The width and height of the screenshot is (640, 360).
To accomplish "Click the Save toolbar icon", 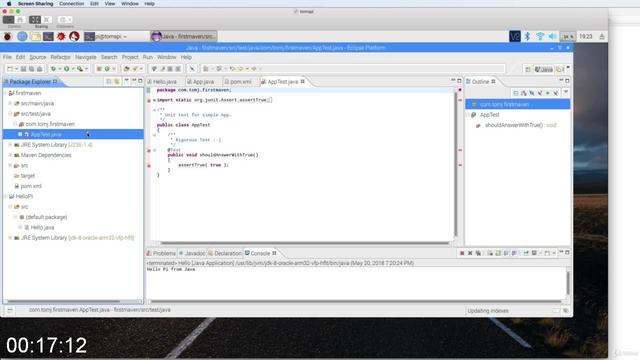I will coord(23,69).
